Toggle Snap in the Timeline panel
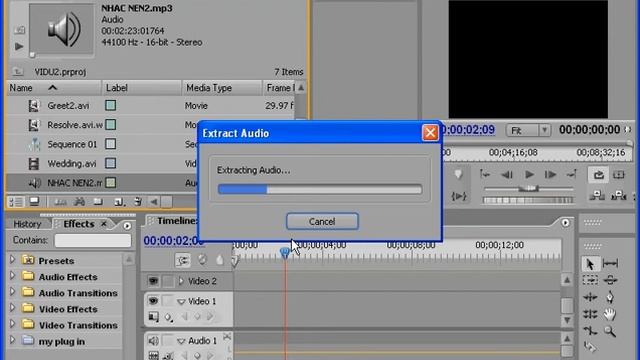 tap(182, 260)
